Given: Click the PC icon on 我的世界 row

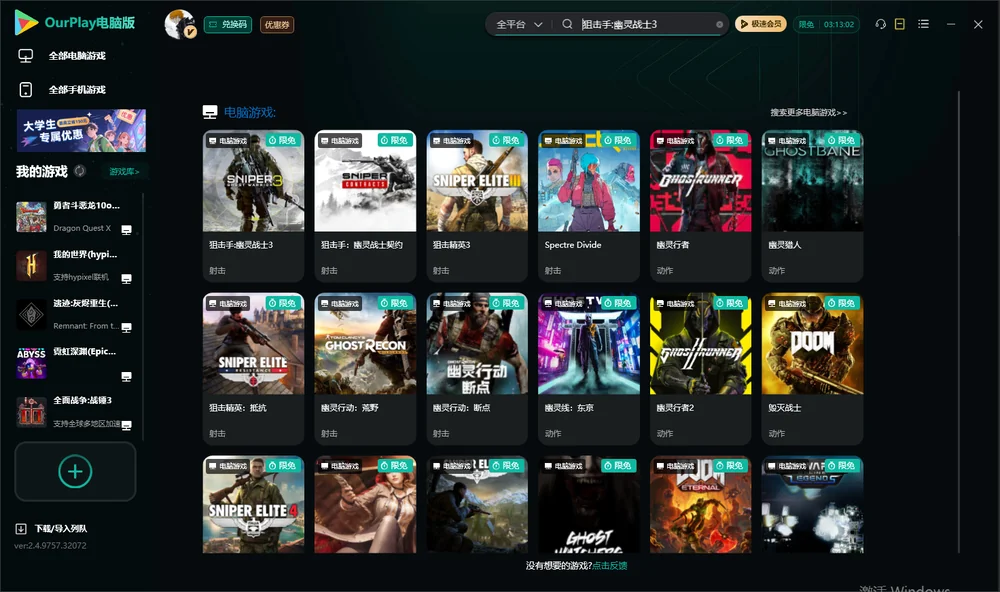Looking at the screenshot, I should [x=126, y=279].
